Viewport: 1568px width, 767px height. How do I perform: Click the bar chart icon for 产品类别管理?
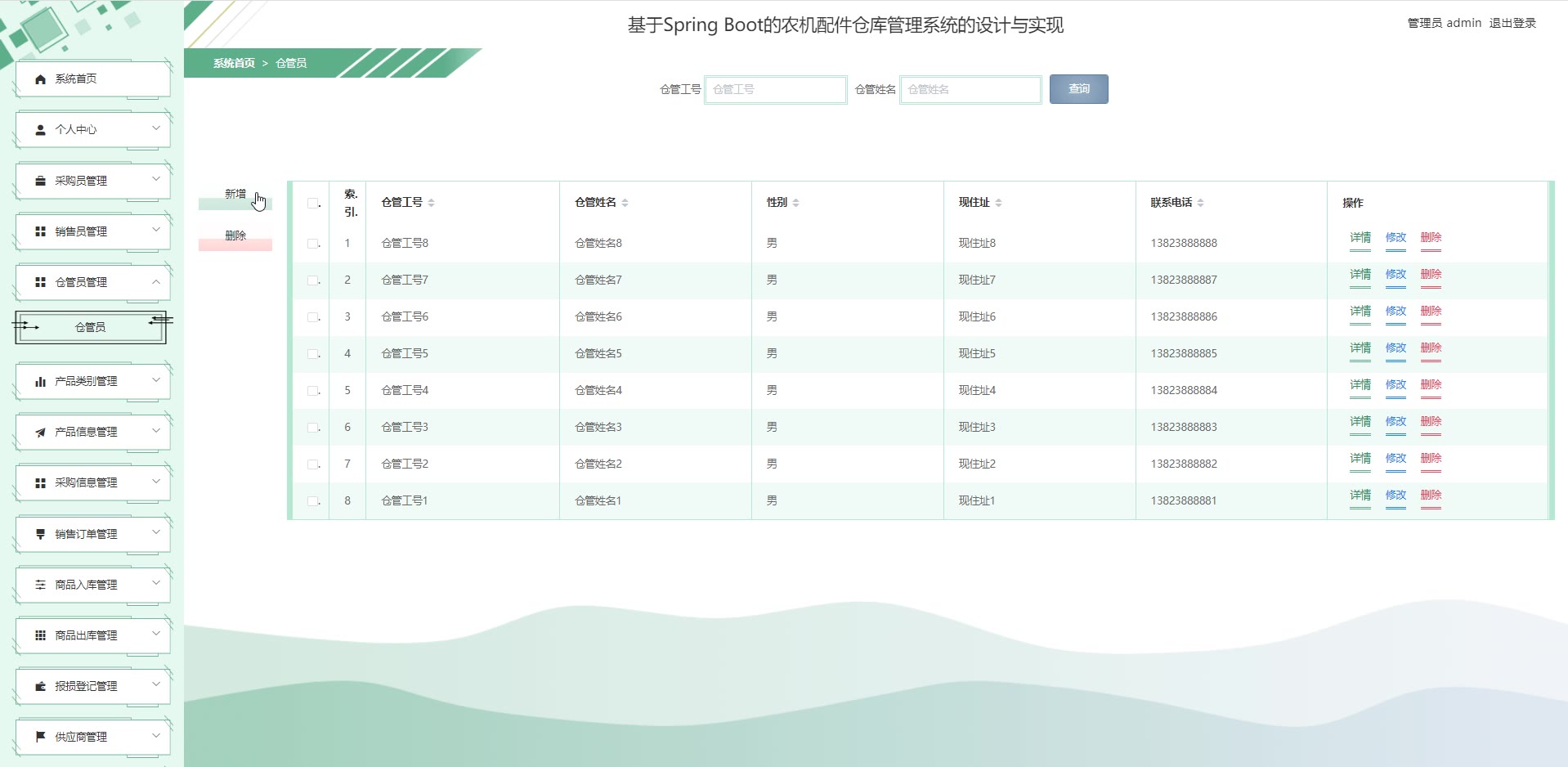[x=40, y=381]
